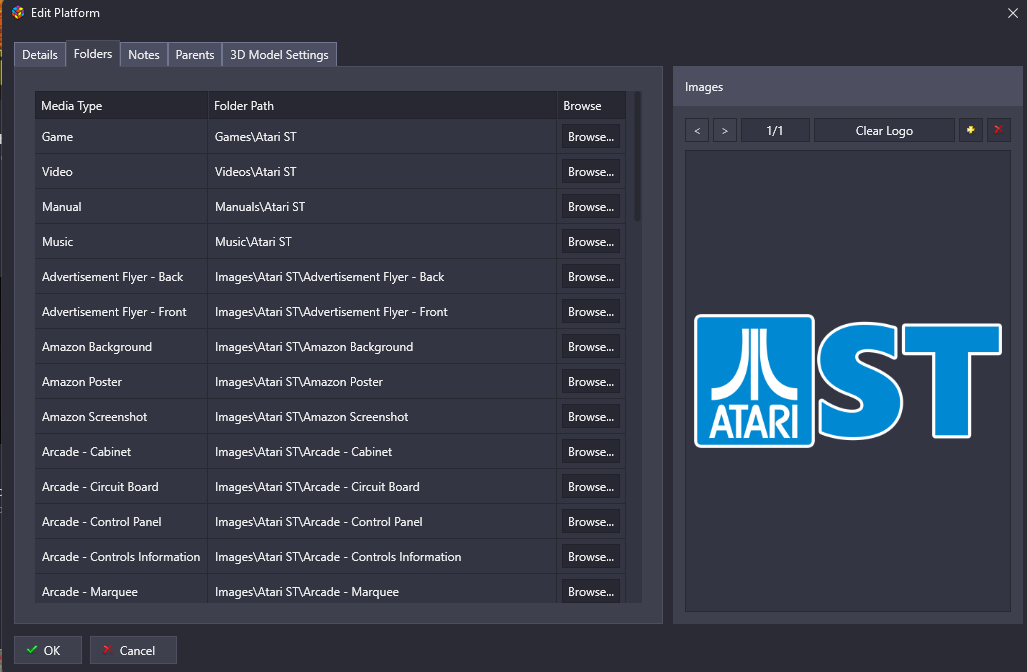This screenshot has width=1027, height=672.
Task: Browse for the Video folder
Action: pos(591,172)
